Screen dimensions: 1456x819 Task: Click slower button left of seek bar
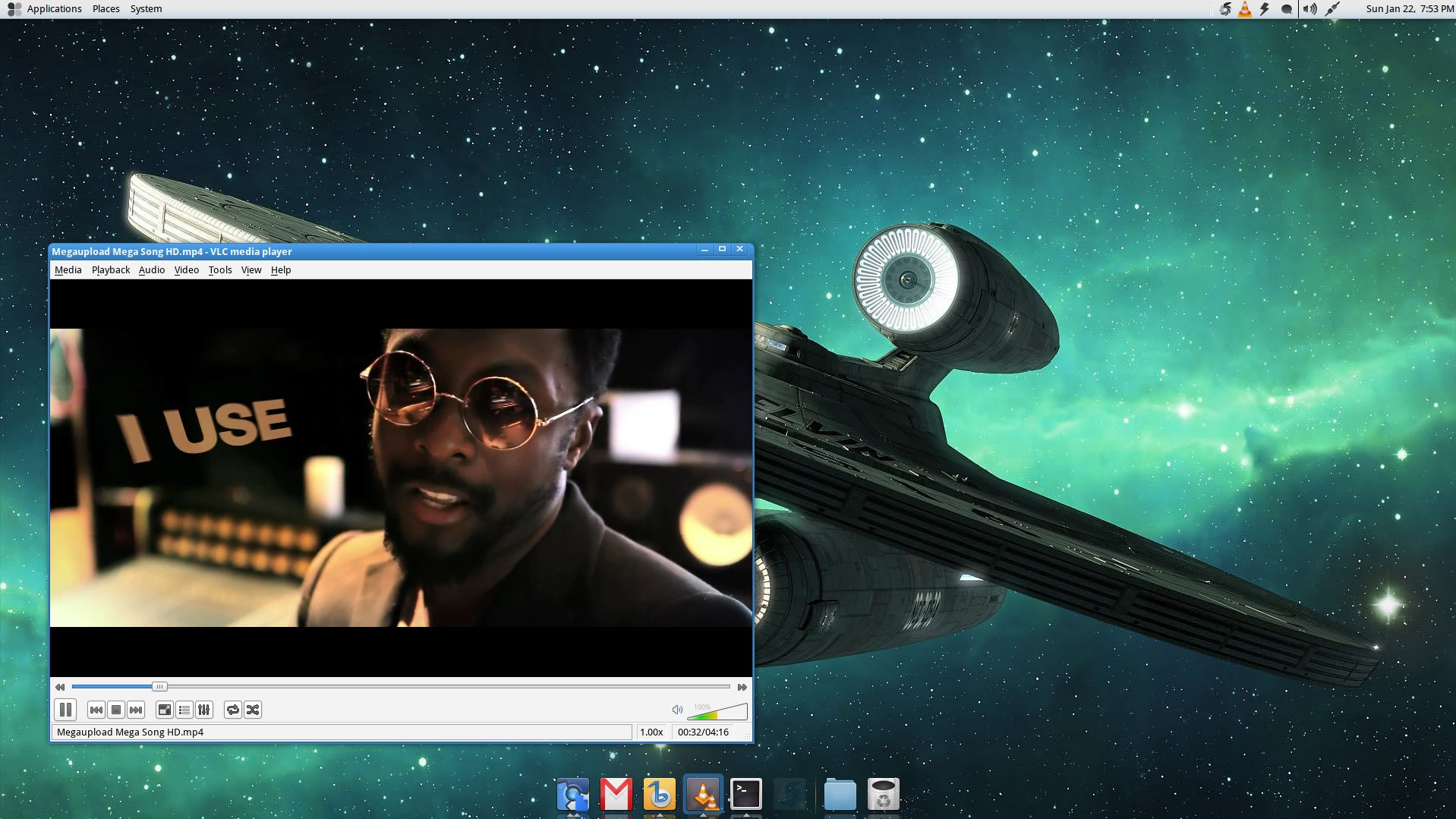[x=60, y=687]
